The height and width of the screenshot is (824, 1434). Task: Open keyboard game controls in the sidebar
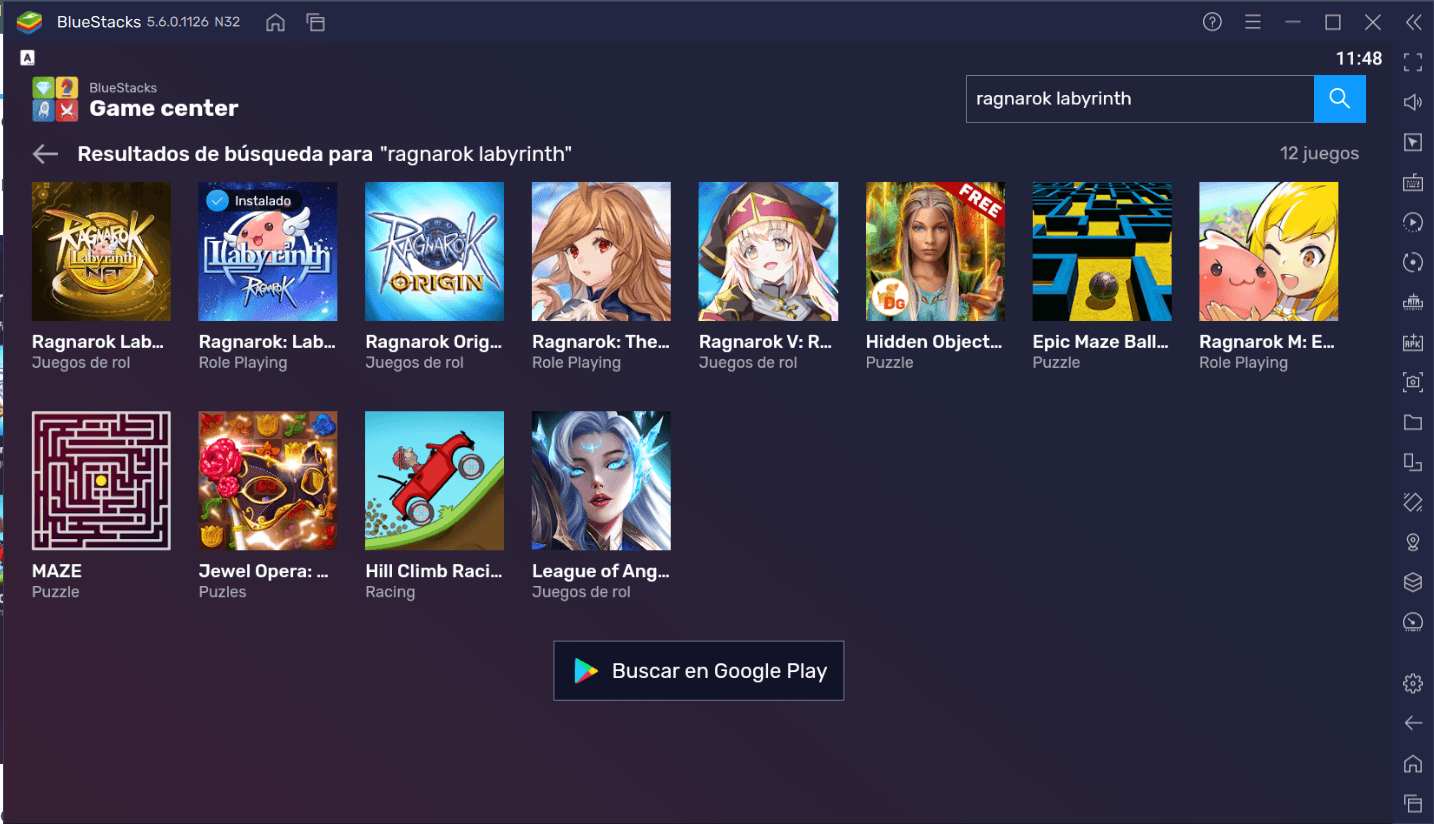point(1413,182)
